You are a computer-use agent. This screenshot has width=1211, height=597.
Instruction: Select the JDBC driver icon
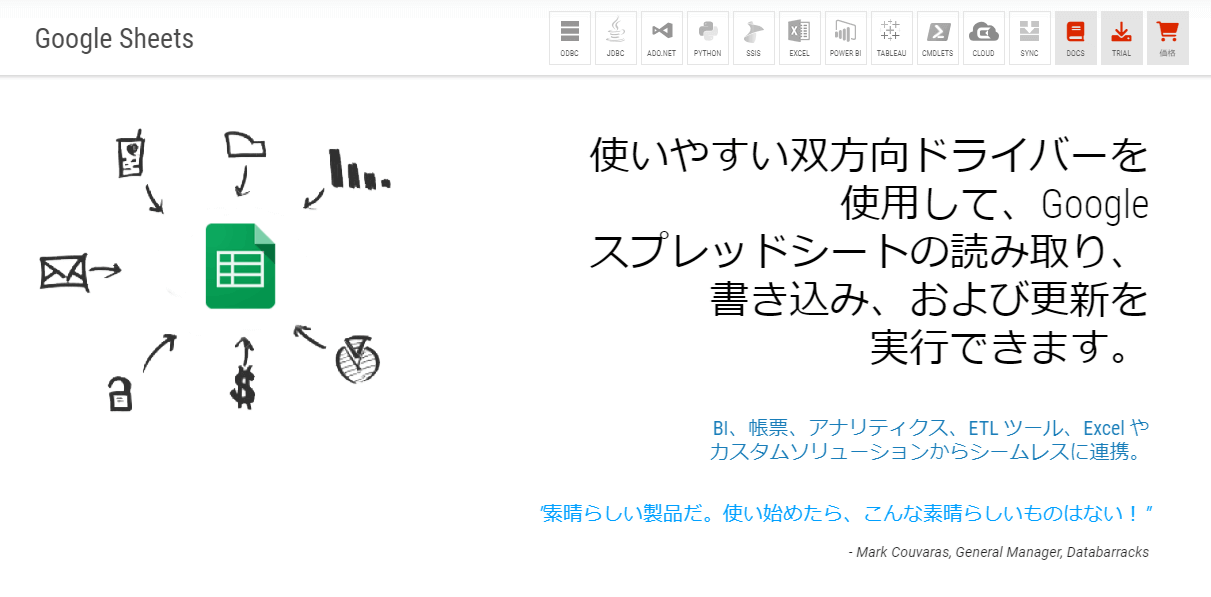[616, 38]
